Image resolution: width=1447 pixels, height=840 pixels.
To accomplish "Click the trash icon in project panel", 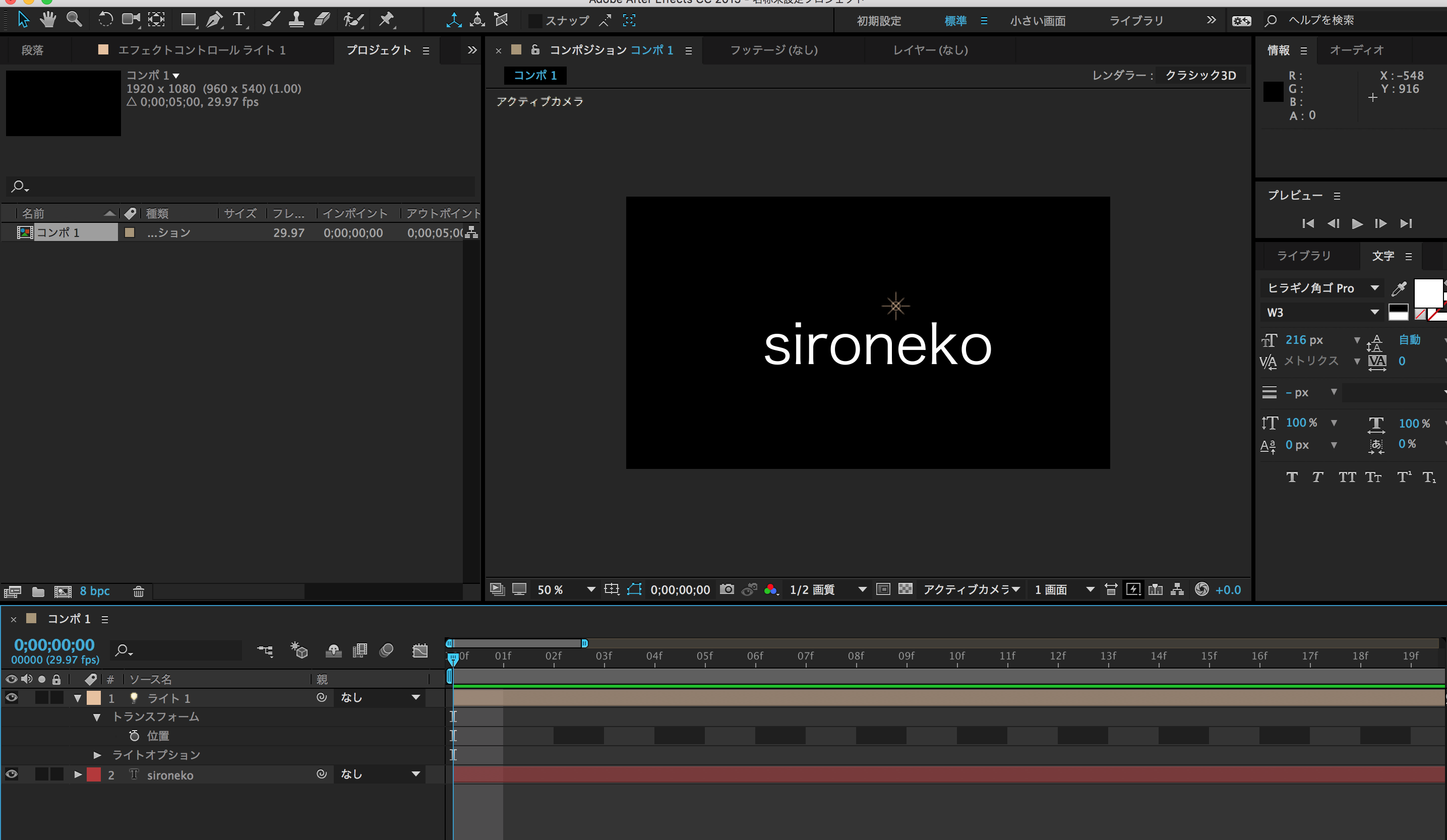I will (138, 591).
